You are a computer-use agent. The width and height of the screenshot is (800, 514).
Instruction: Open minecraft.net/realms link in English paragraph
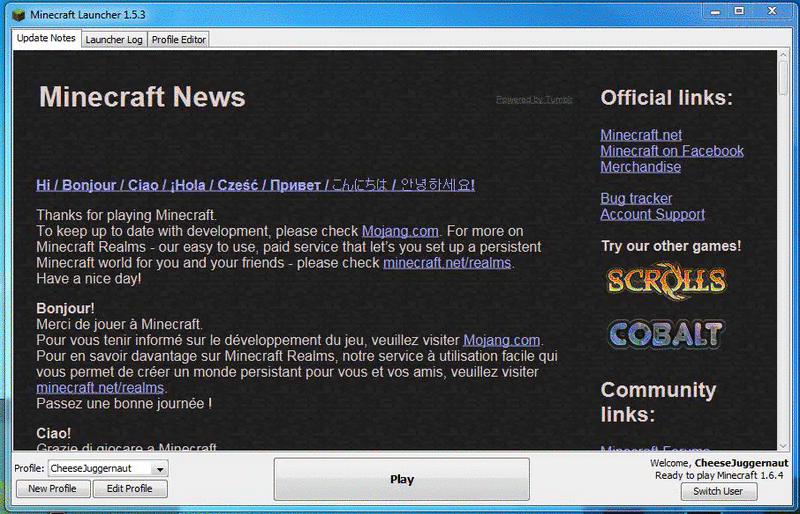tap(447, 262)
